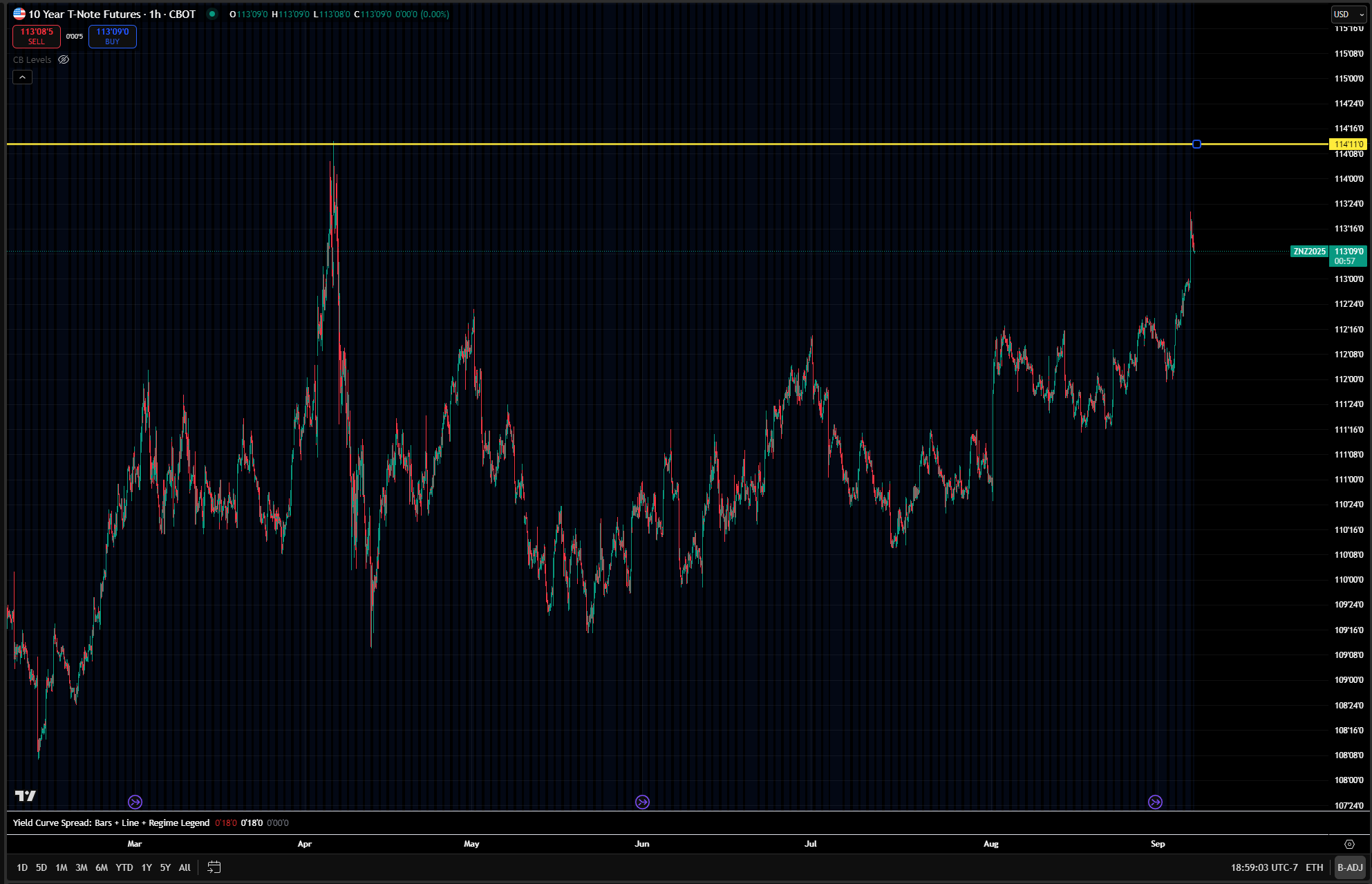Select the yellow horizontal line handle
The height and width of the screenshot is (884, 1372).
[1196, 144]
